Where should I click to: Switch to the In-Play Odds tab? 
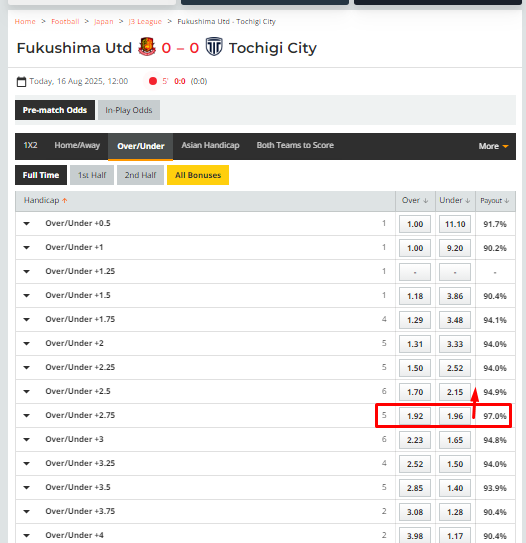pyautogui.click(x=129, y=110)
